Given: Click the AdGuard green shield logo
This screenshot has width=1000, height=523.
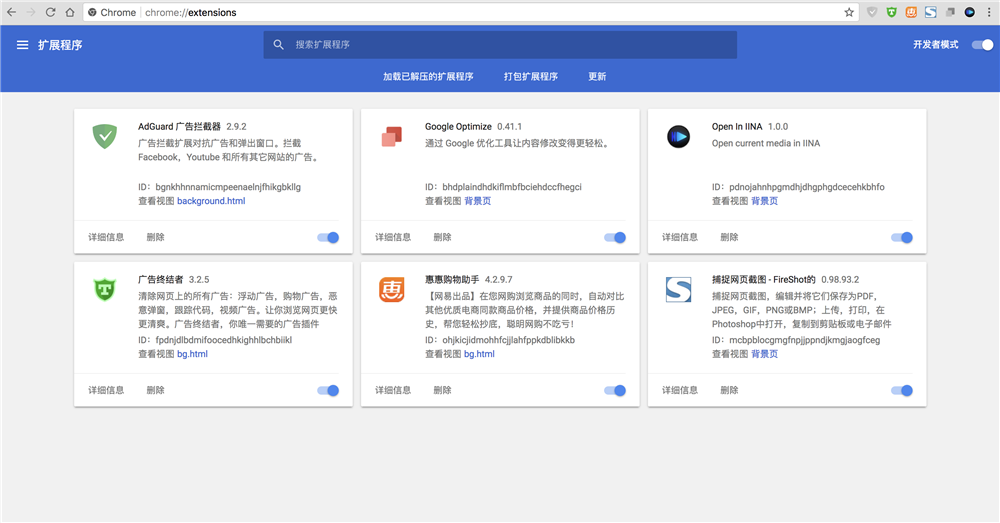Looking at the screenshot, I should pos(105,136).
